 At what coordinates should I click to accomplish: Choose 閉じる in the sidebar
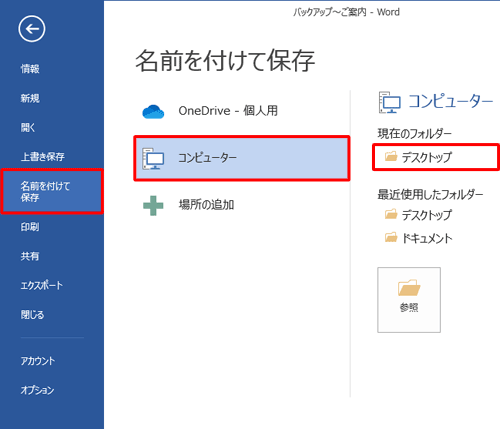(x=32, y=315)
